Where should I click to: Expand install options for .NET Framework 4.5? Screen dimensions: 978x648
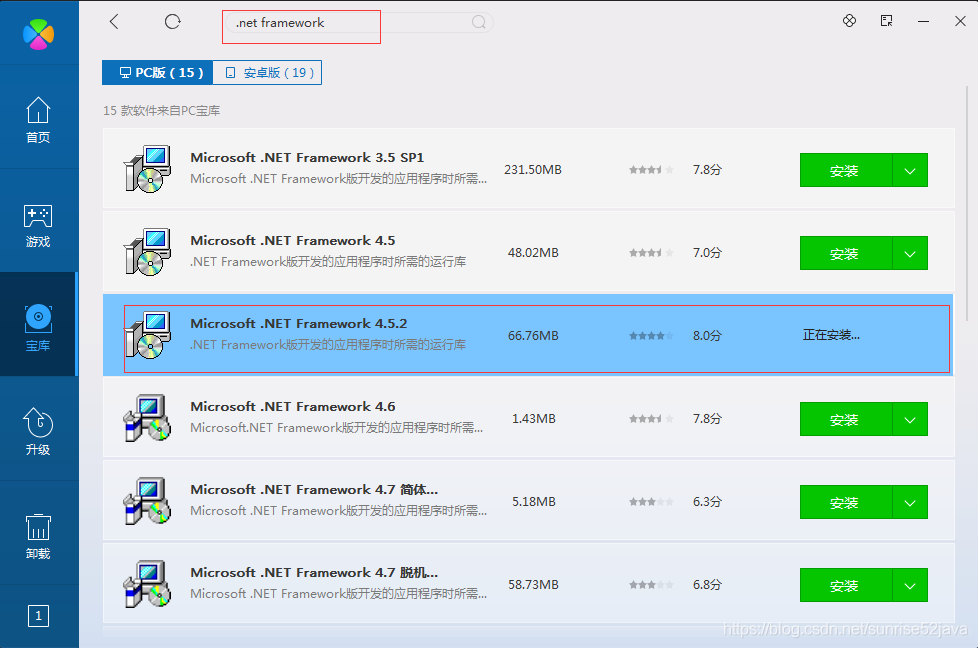click(x=910, y=253)
